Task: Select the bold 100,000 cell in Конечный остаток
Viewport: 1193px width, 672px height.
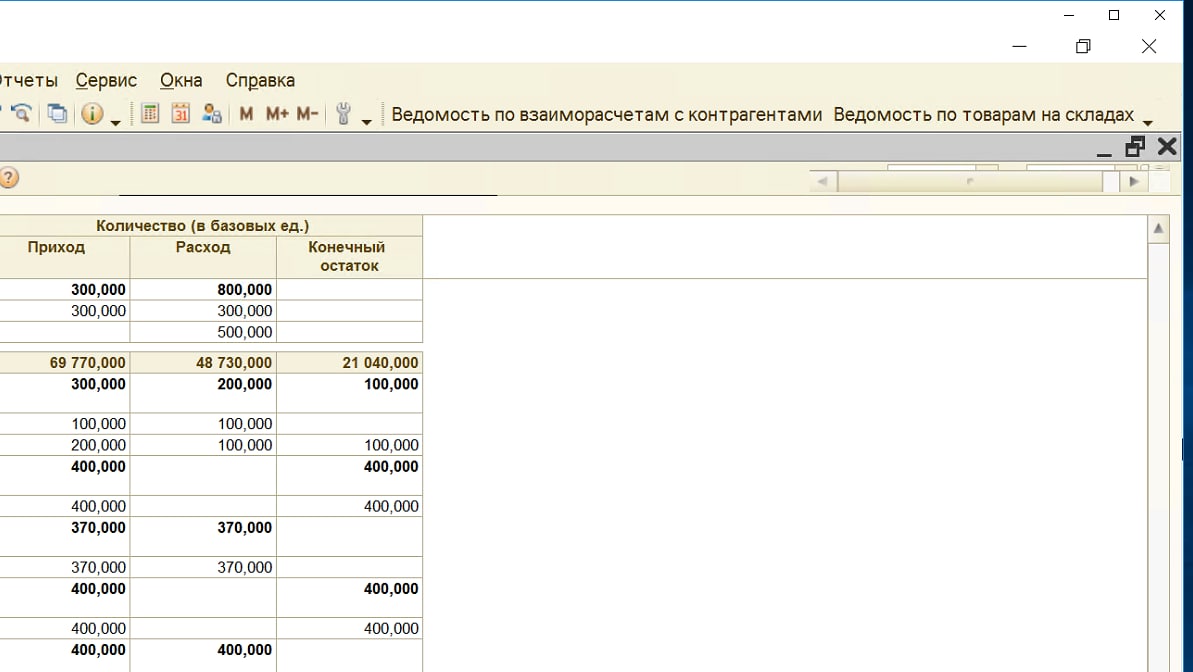Action: (x=349, y=393)
